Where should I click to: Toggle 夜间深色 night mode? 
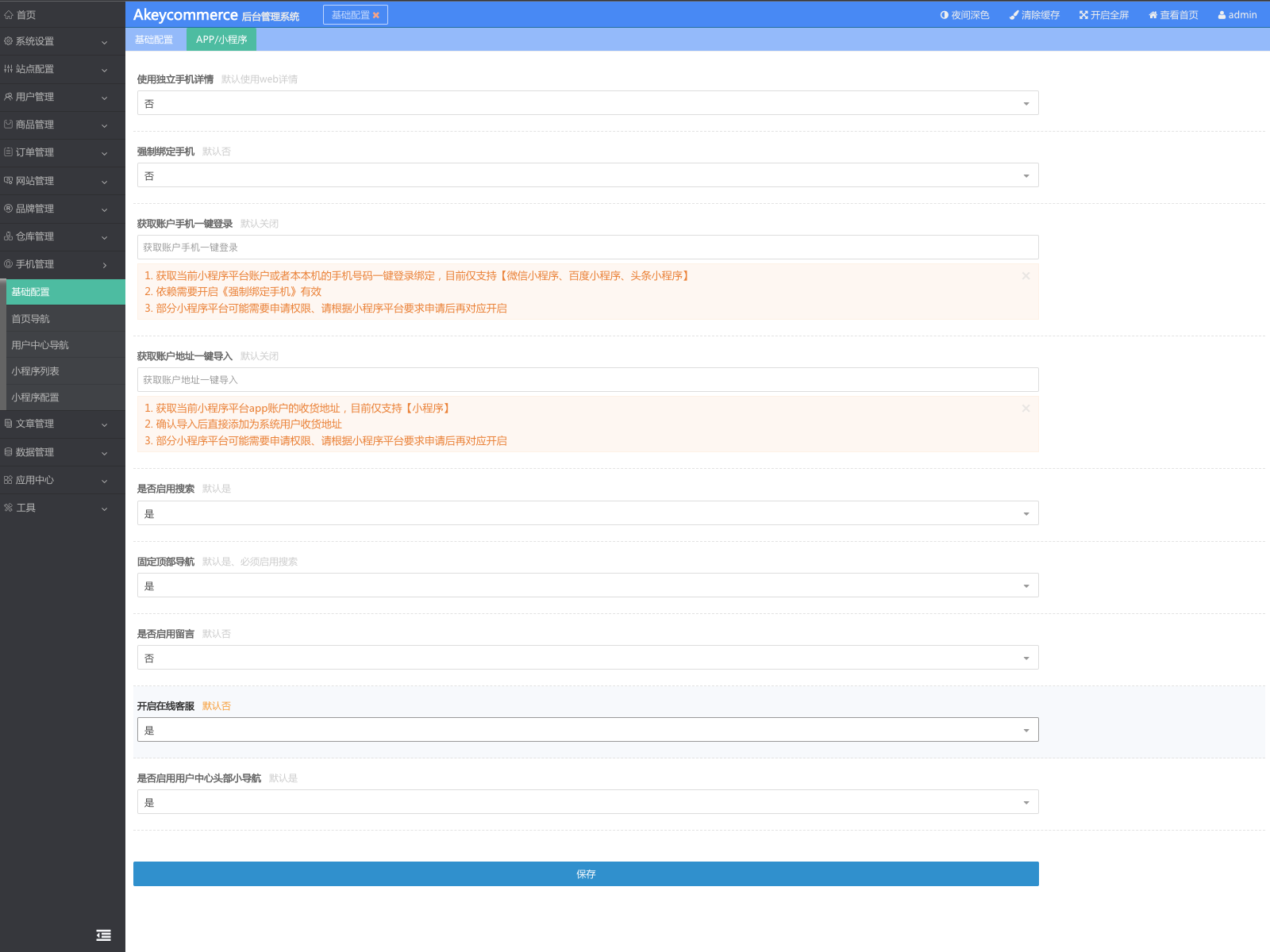[964, 15]
